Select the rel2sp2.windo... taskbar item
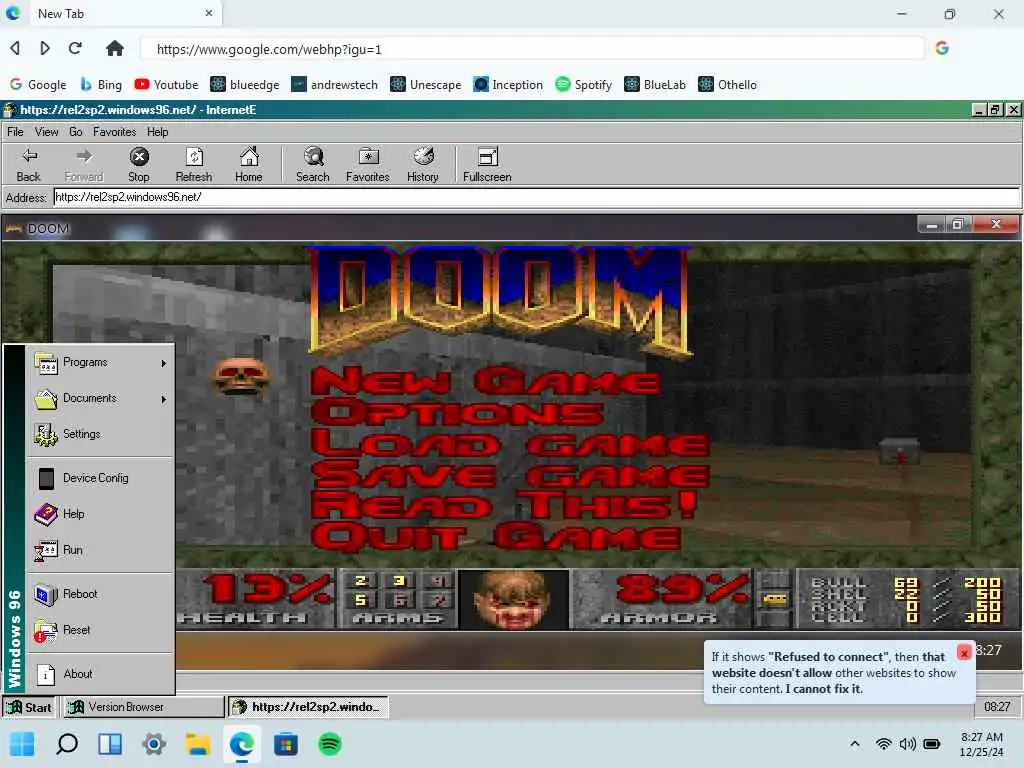This screenshot has height=768, width=1024. pos(308,707)
